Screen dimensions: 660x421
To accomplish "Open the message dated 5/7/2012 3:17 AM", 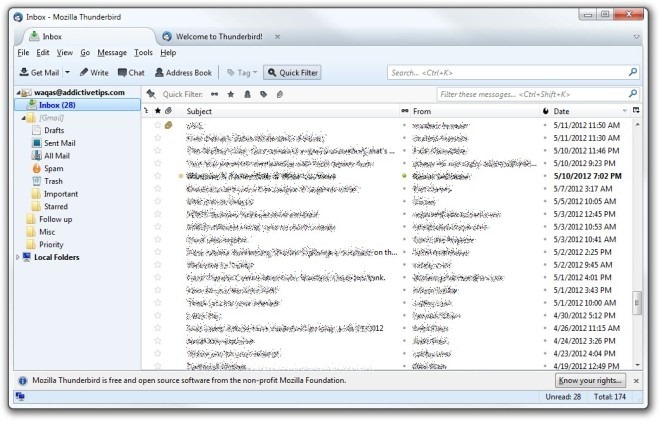I will (x=386, y=189).
